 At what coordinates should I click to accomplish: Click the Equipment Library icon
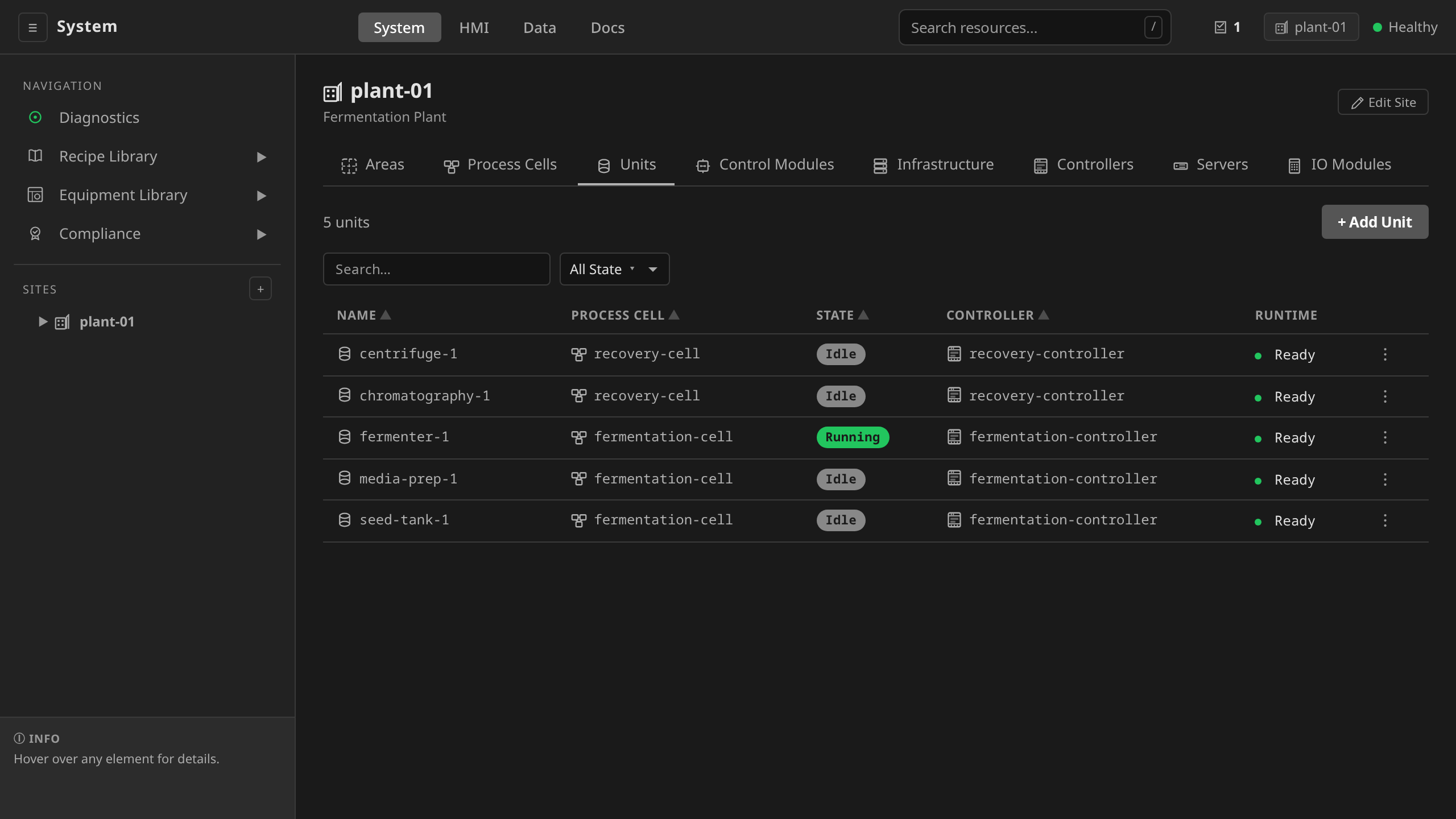(35, 195)
